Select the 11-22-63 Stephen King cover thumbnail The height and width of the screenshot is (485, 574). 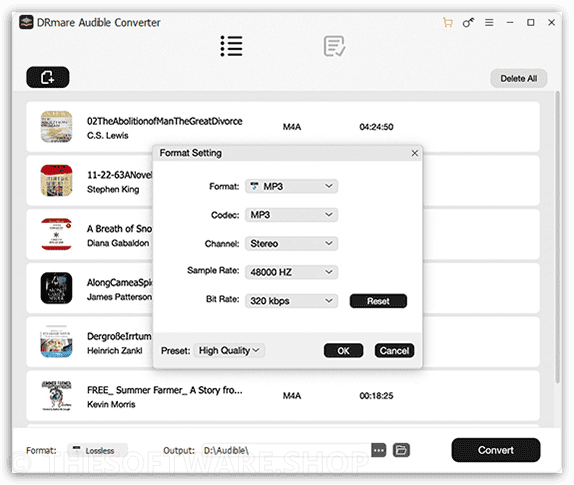(x=56, y=180)
